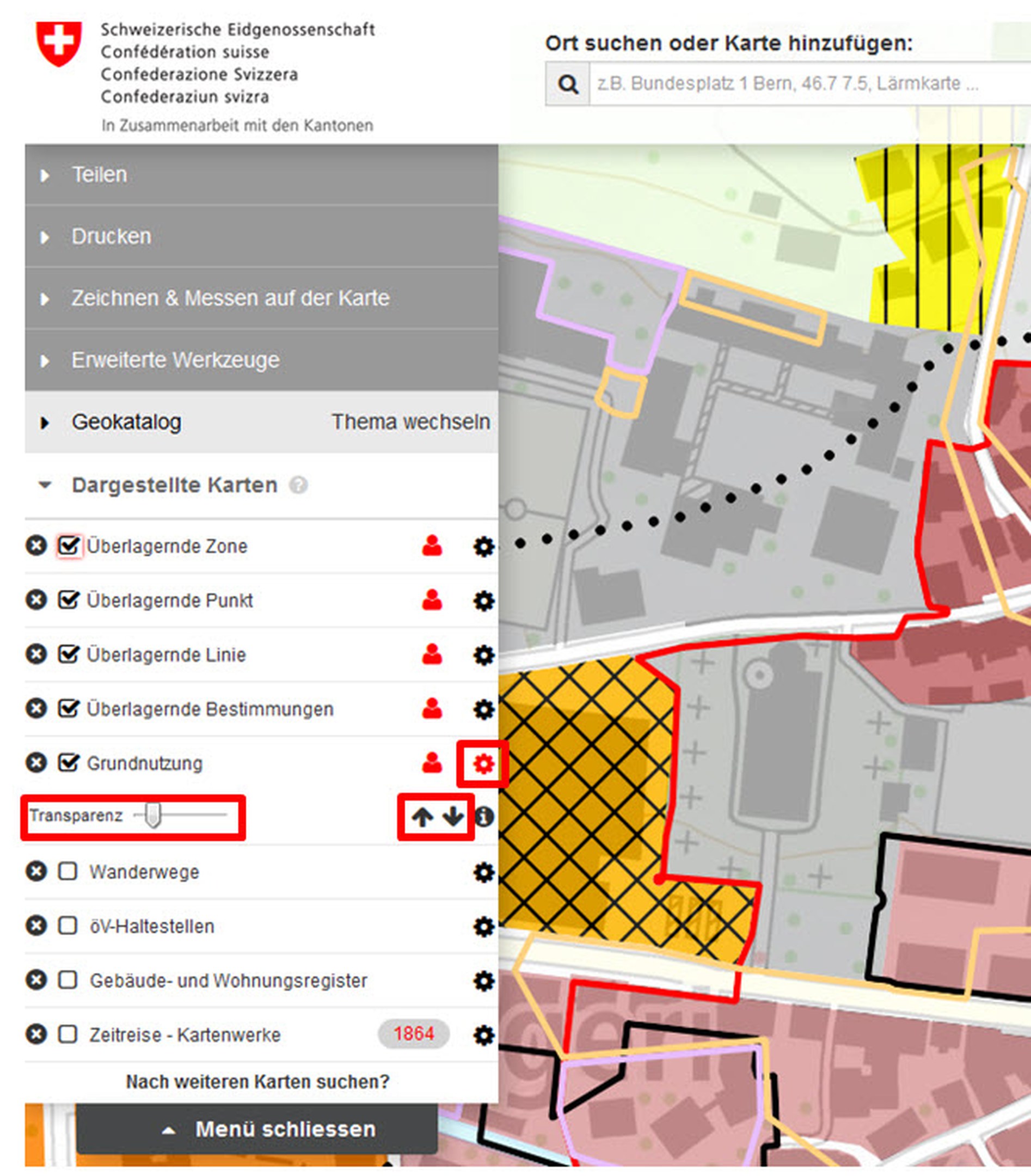Show info for Grundnutzung layer

(x=484, y=817)
